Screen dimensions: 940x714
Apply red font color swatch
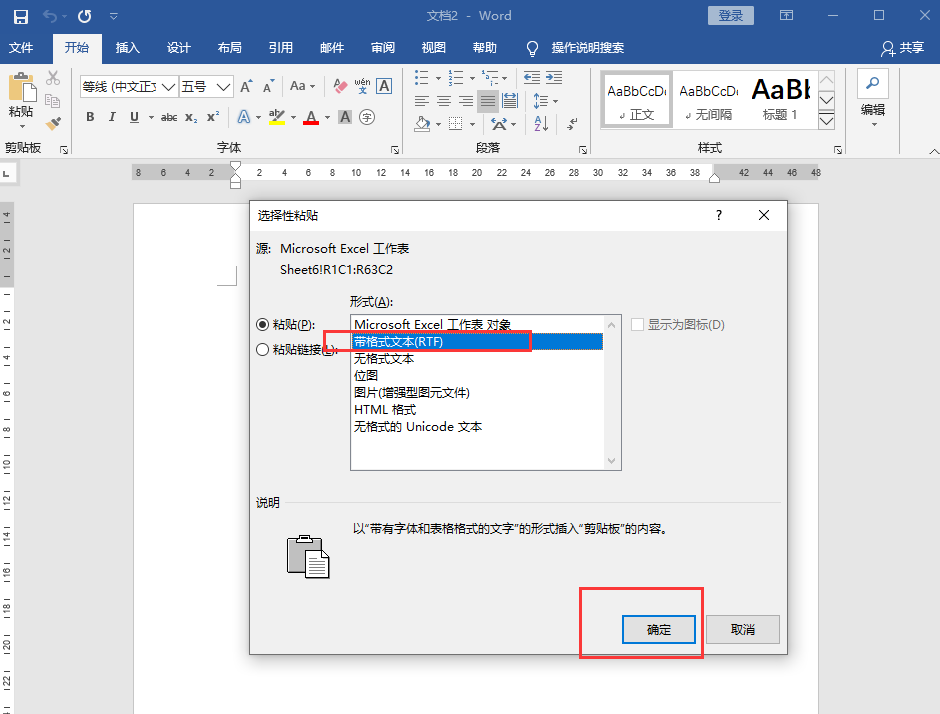click(311, 117)
